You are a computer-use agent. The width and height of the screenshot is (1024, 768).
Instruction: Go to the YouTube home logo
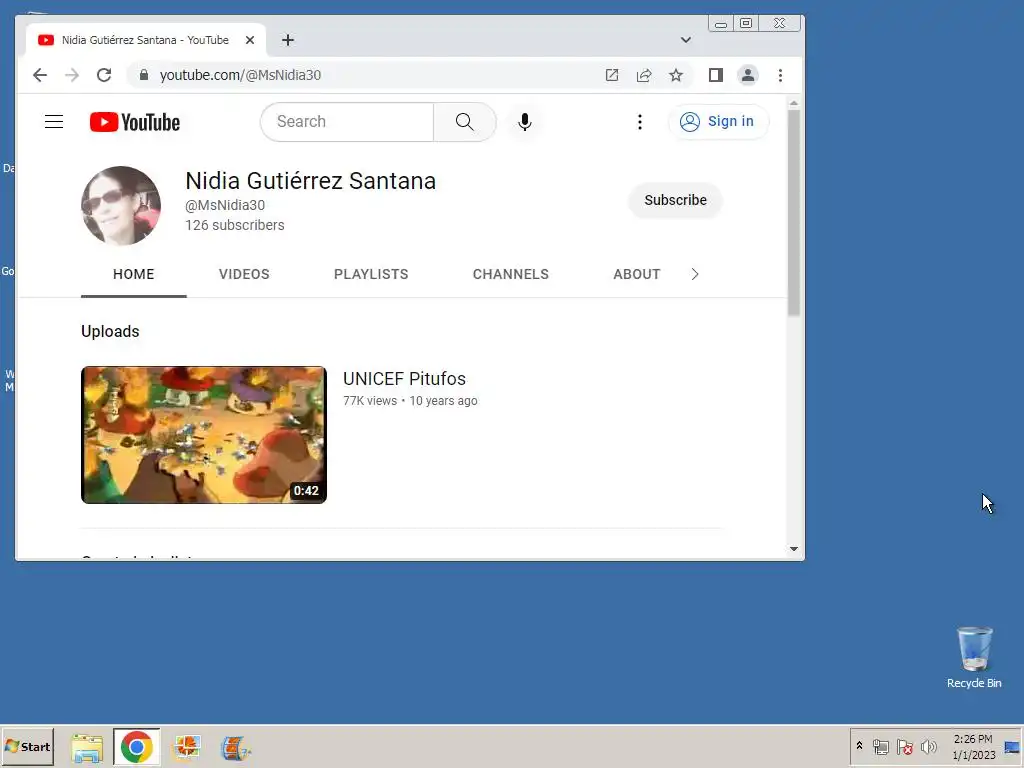[x=135, y=122]
